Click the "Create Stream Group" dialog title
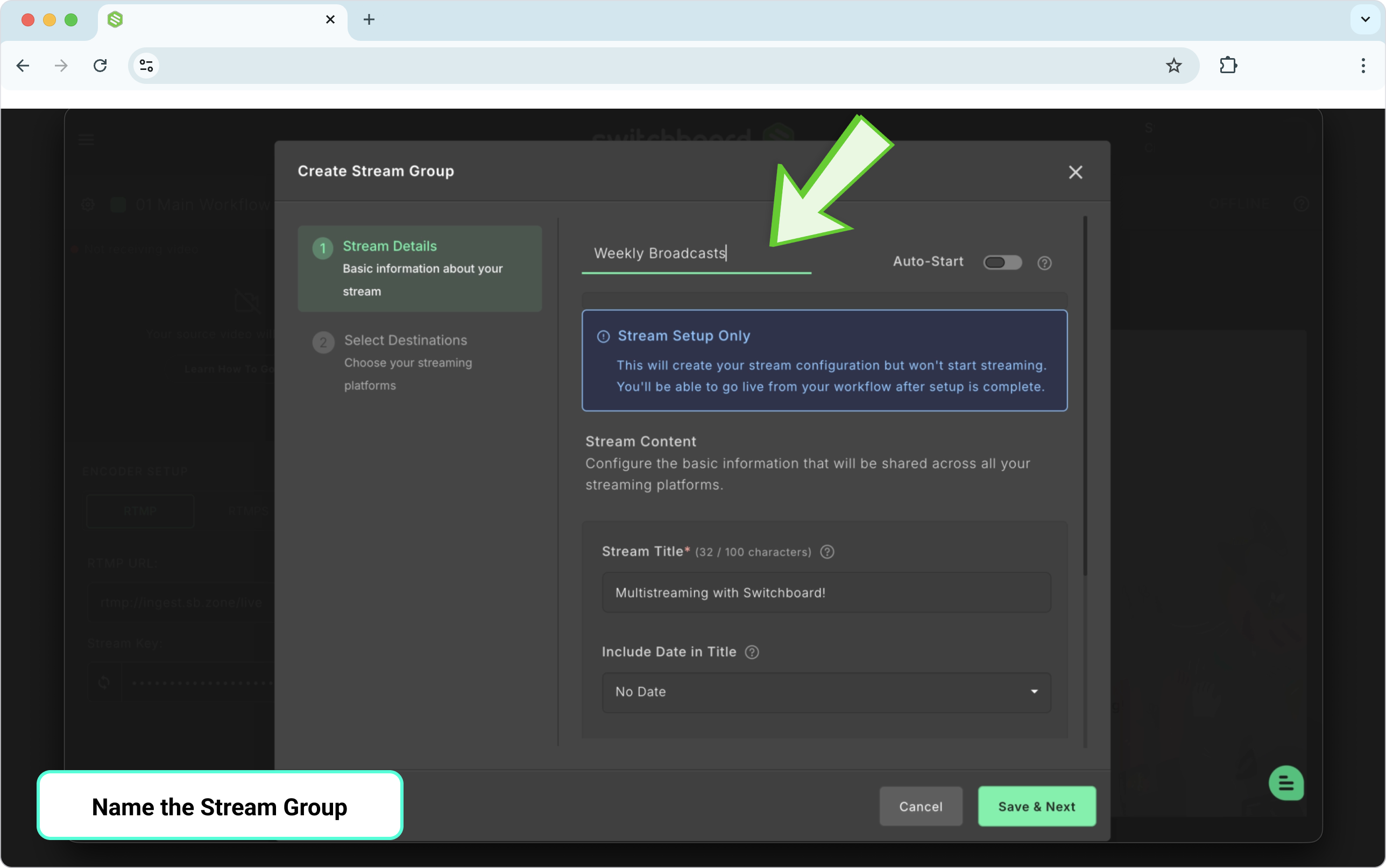The image size is (1386, 868). 376,171
